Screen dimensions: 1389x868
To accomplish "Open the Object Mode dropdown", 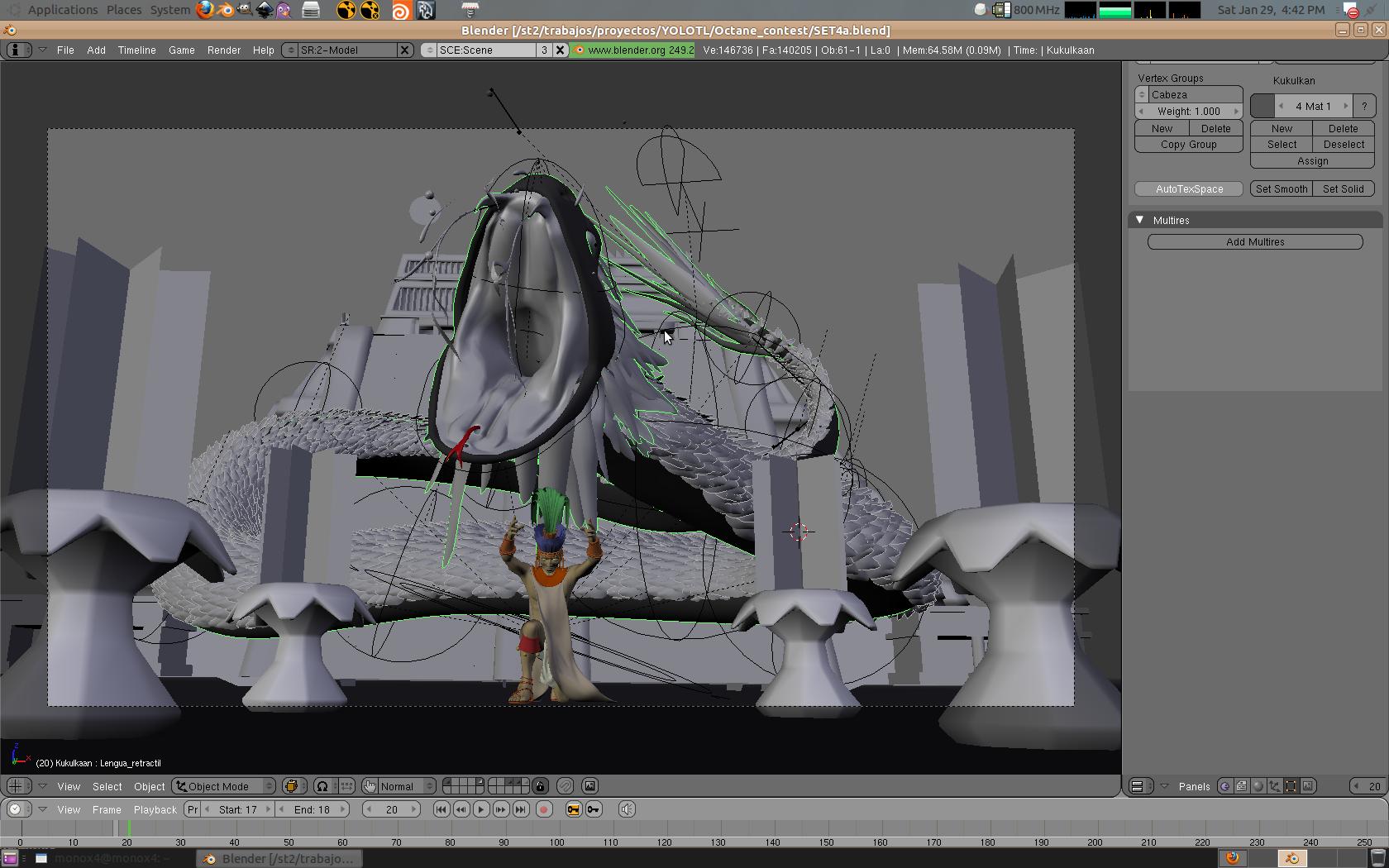I will coord(224,786).
